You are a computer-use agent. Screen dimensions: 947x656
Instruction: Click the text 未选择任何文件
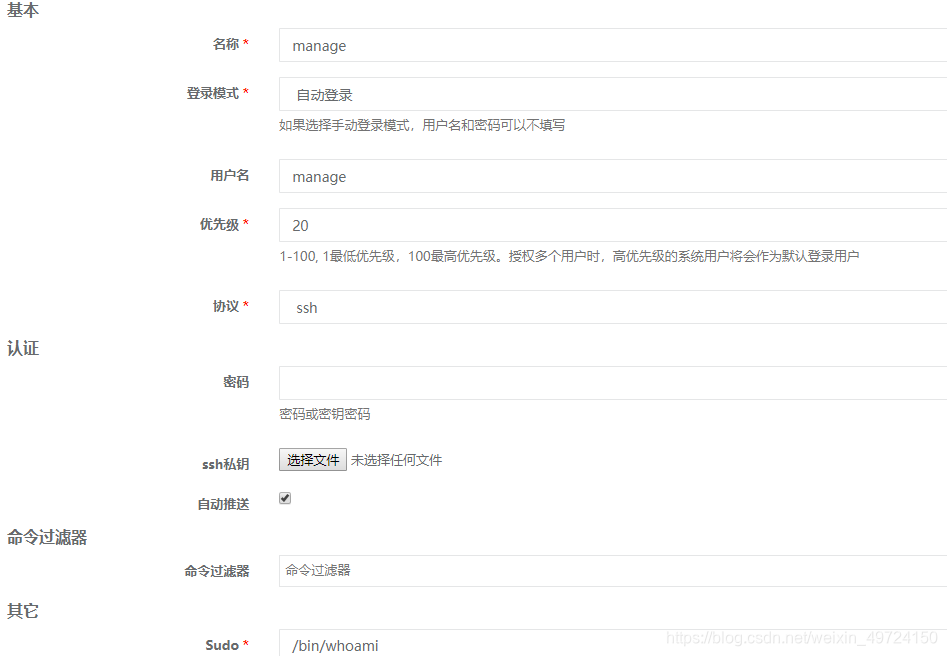click(x=396, y=460)
